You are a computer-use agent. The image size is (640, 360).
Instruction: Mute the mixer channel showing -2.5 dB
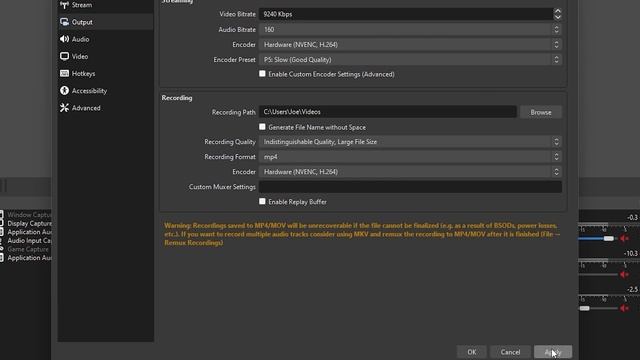tap(624, 308)
